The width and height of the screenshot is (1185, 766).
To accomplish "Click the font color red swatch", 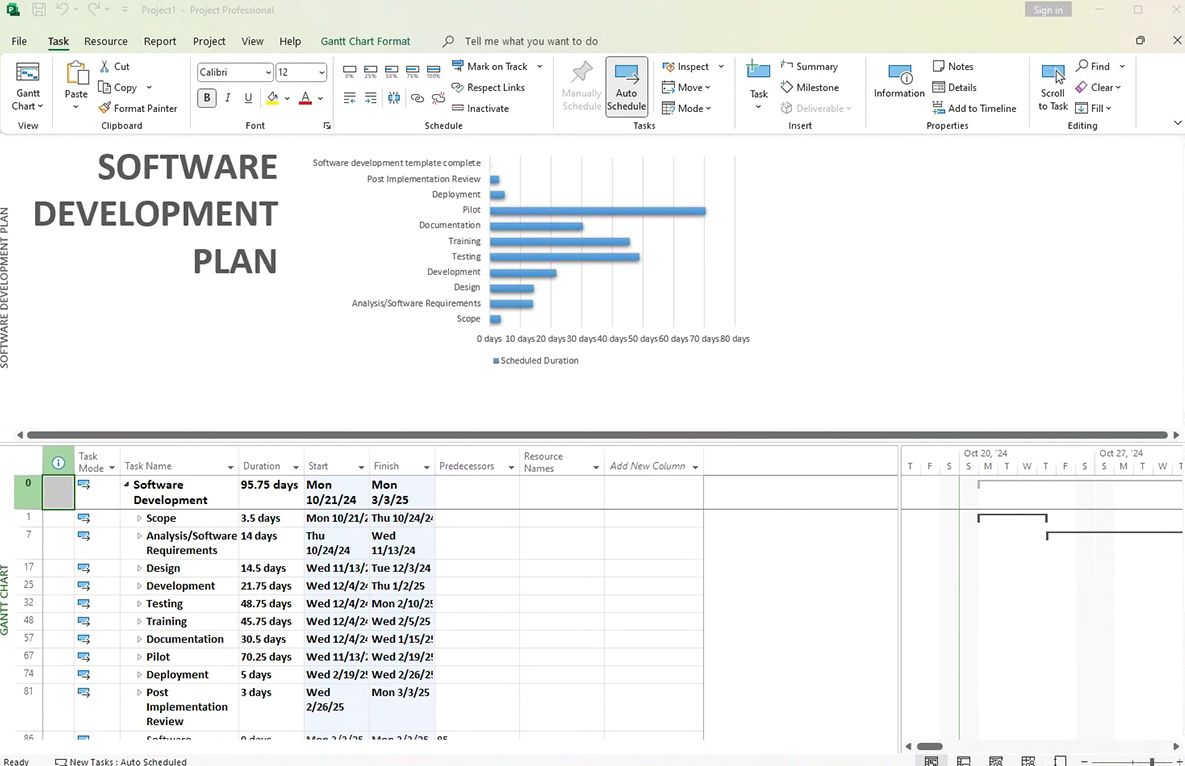I will pos(305,98).
